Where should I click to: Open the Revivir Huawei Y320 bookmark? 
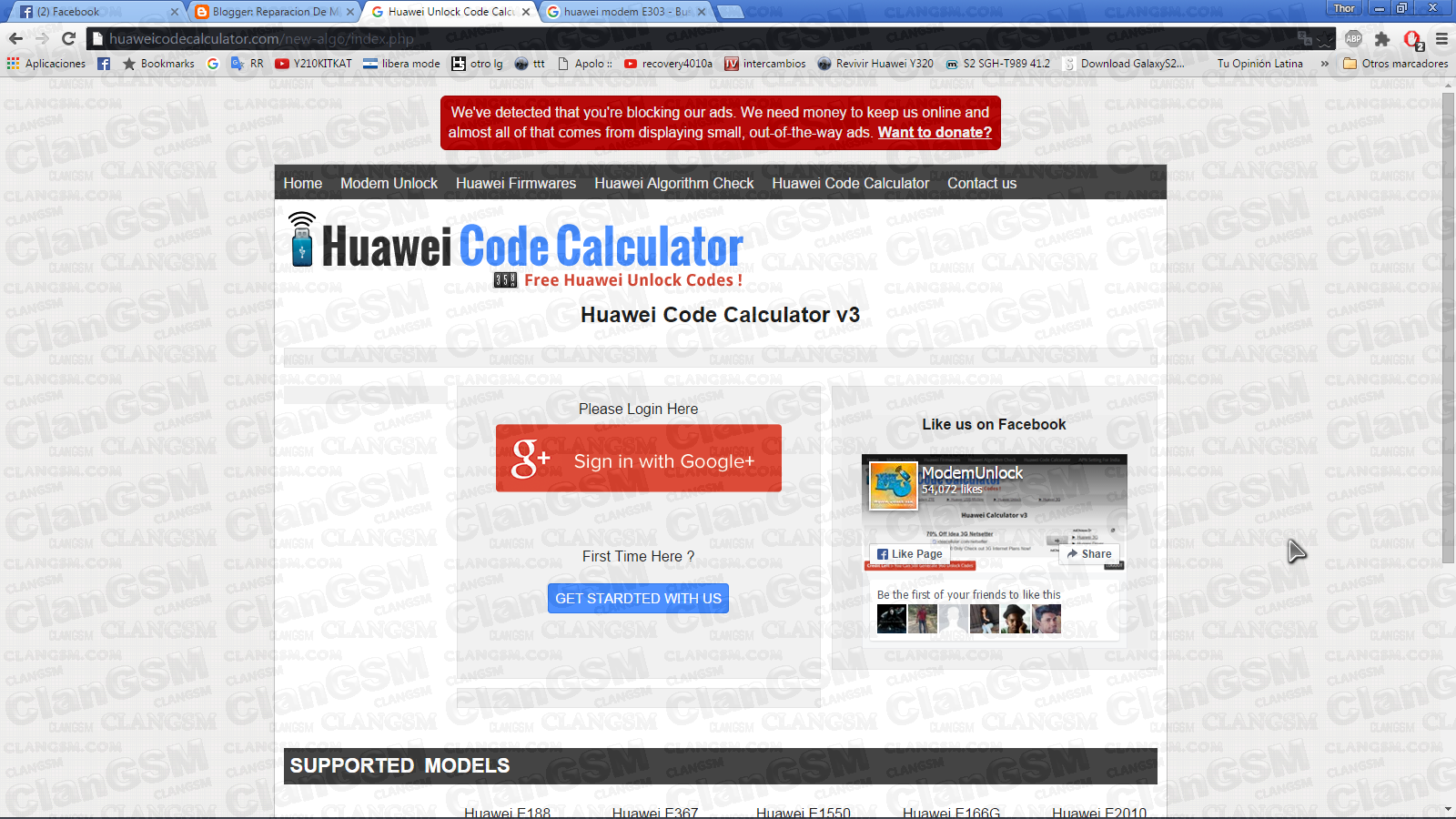(875, 64)
